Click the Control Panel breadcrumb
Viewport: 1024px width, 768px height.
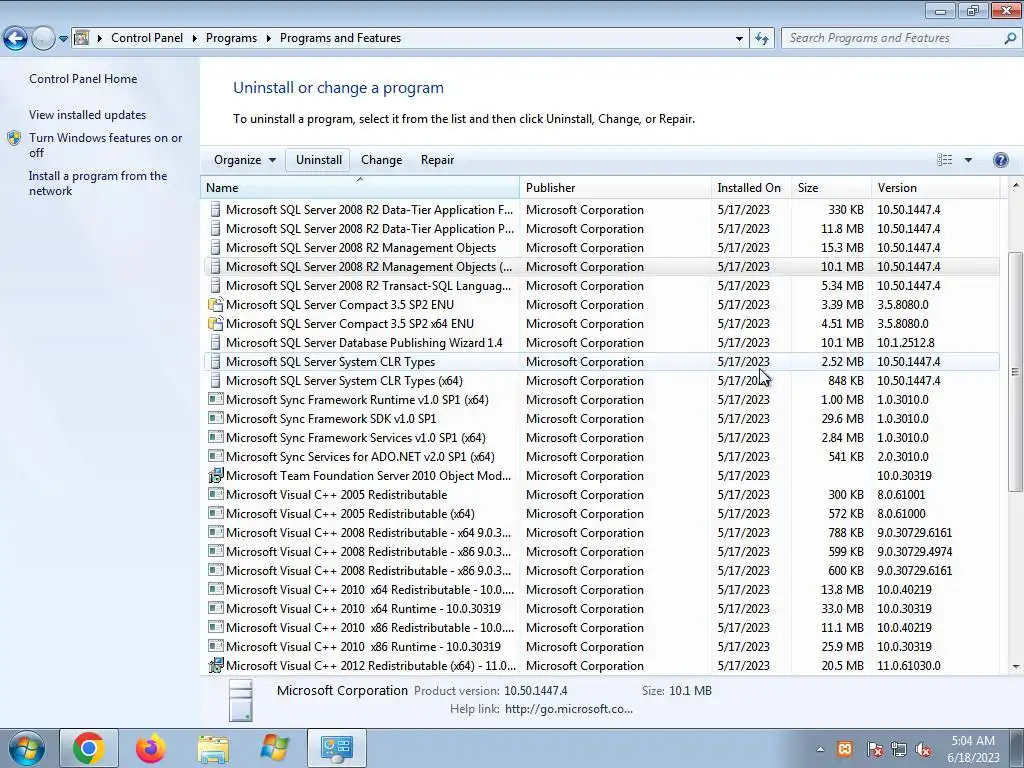point(147,38)
